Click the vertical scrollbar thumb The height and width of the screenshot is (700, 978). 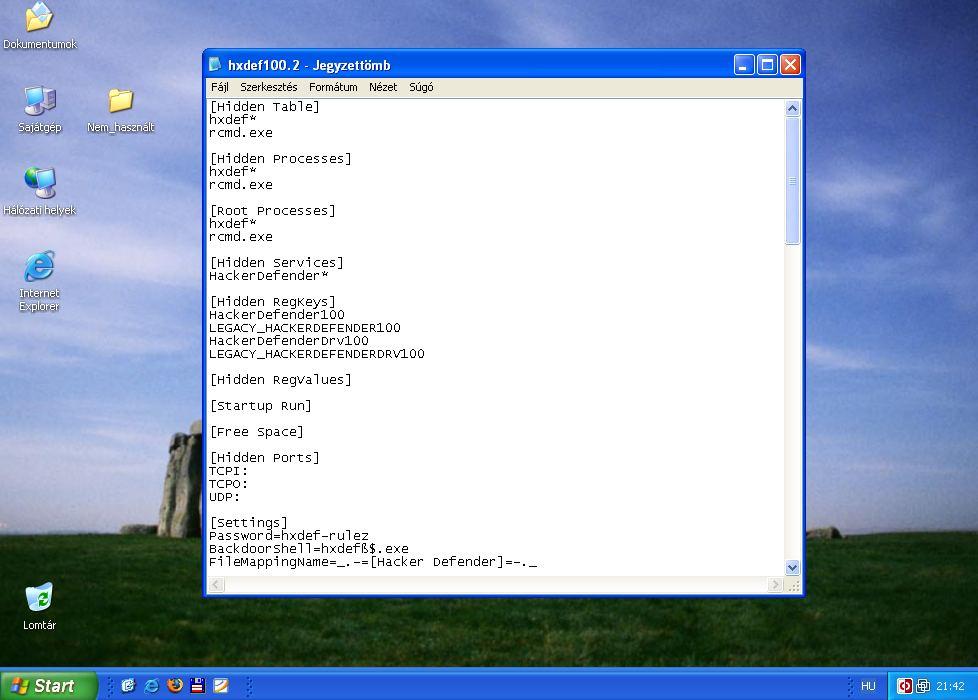click(x=792, y=181)
